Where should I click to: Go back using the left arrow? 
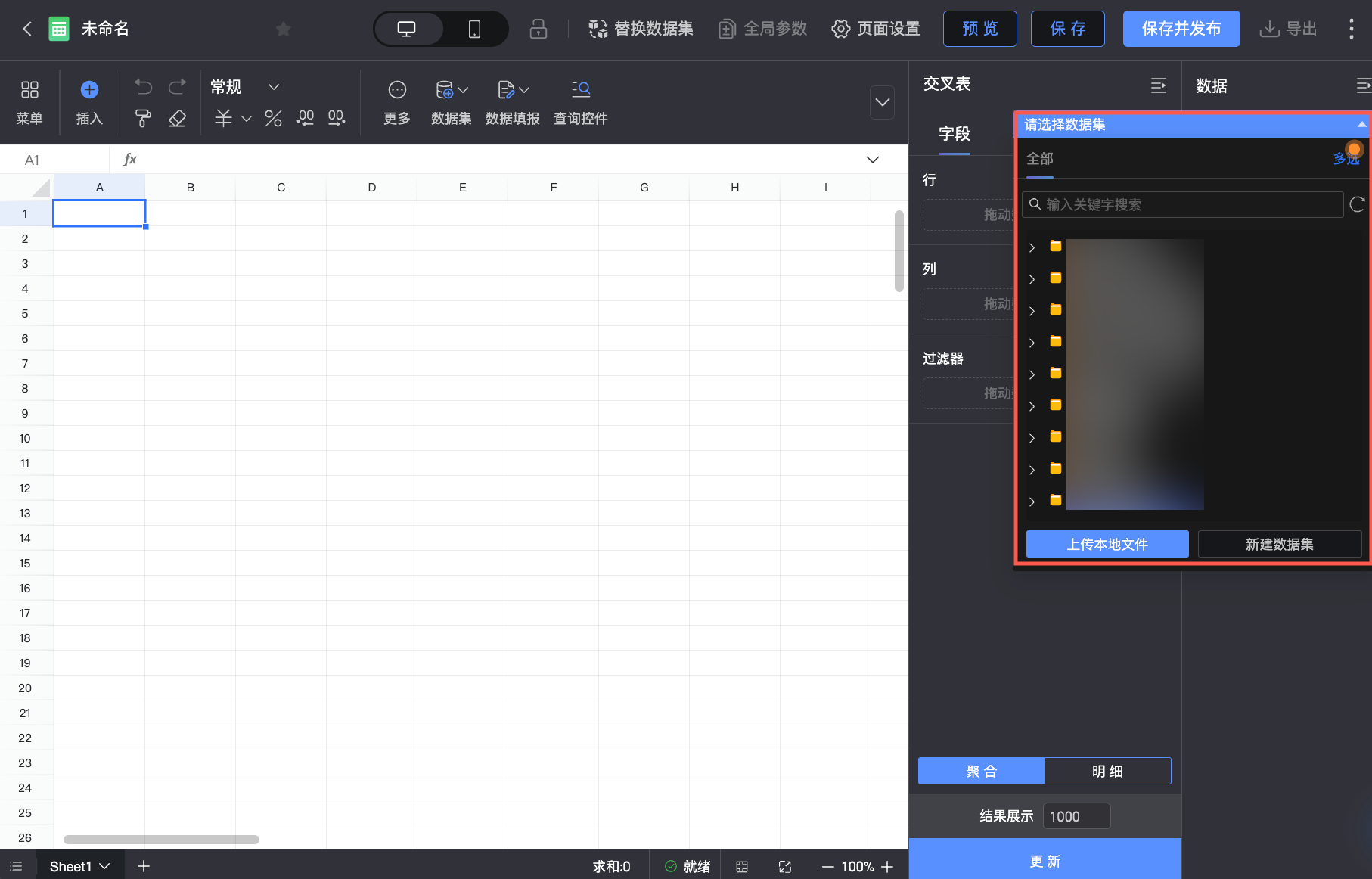point(27,29)
